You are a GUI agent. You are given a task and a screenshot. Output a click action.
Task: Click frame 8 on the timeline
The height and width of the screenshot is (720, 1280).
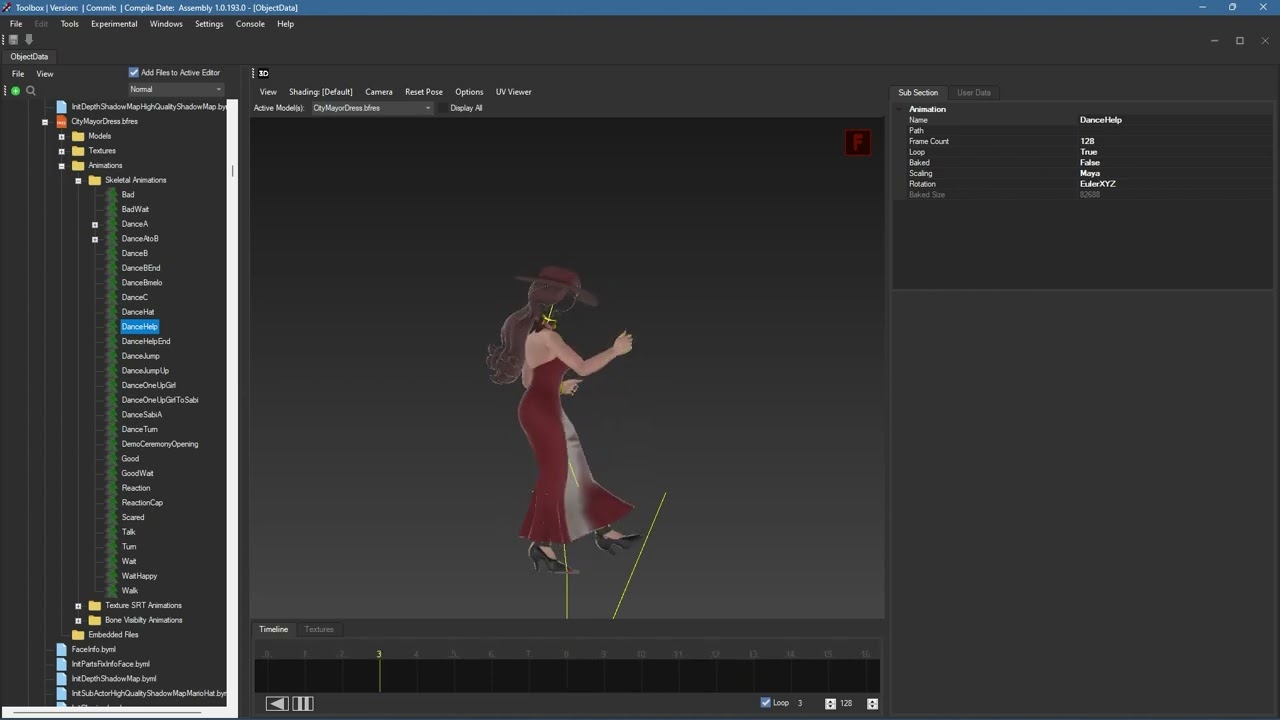566,670
